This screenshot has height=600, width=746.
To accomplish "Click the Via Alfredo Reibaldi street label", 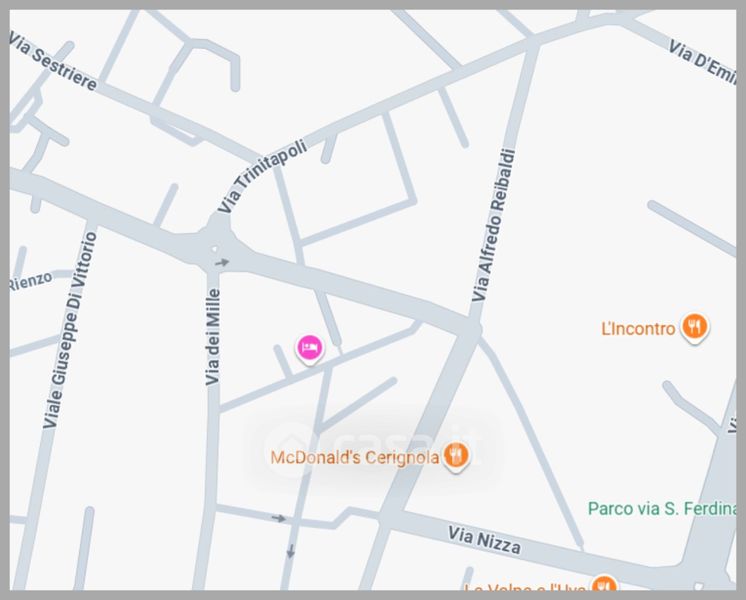I will tap(494, 225).
